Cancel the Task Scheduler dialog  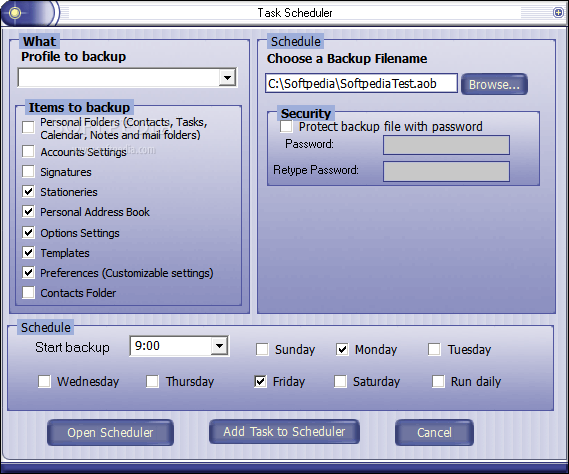(434, 432)
